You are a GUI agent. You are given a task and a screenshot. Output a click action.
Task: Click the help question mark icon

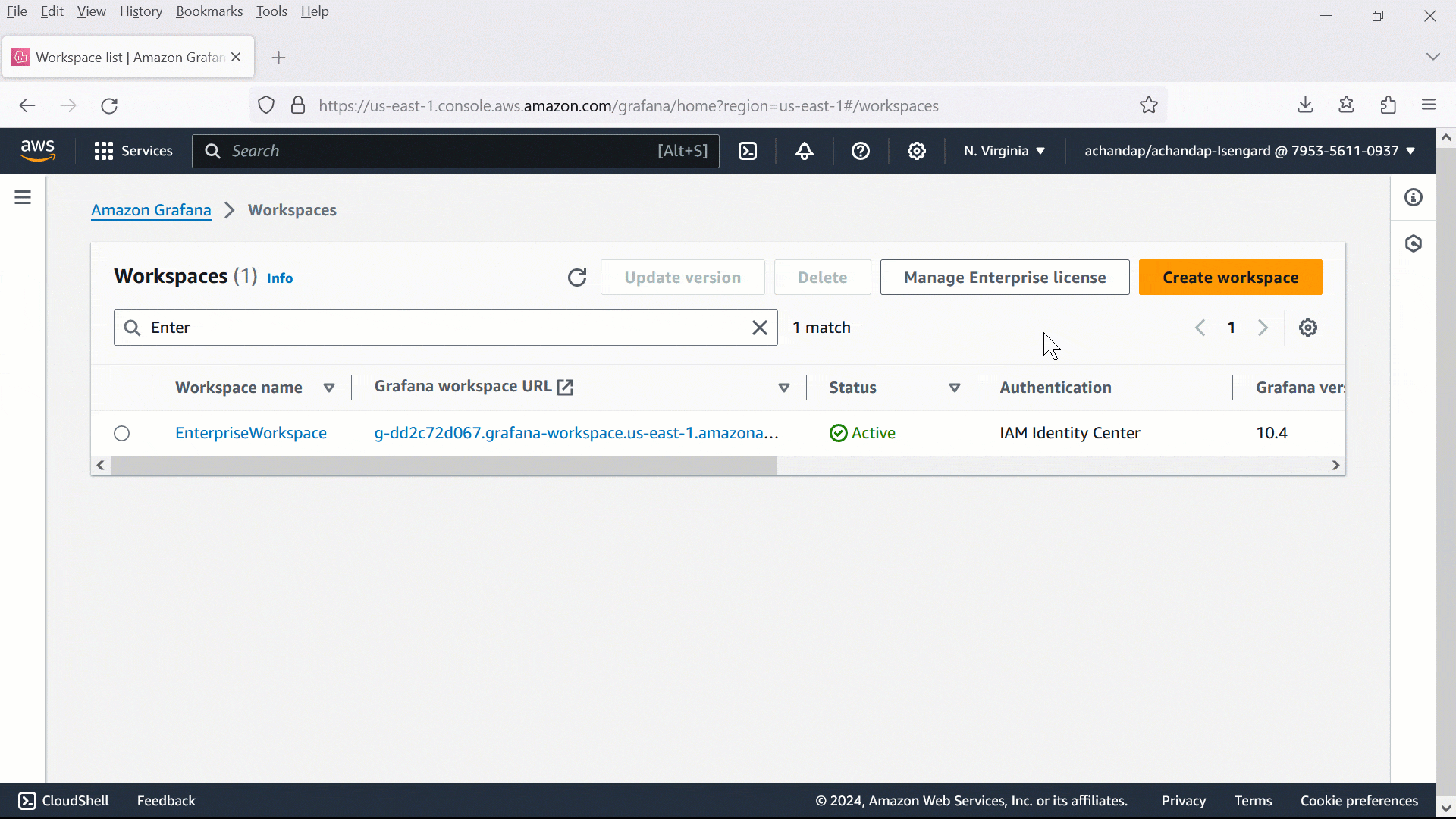pos(860,151)
